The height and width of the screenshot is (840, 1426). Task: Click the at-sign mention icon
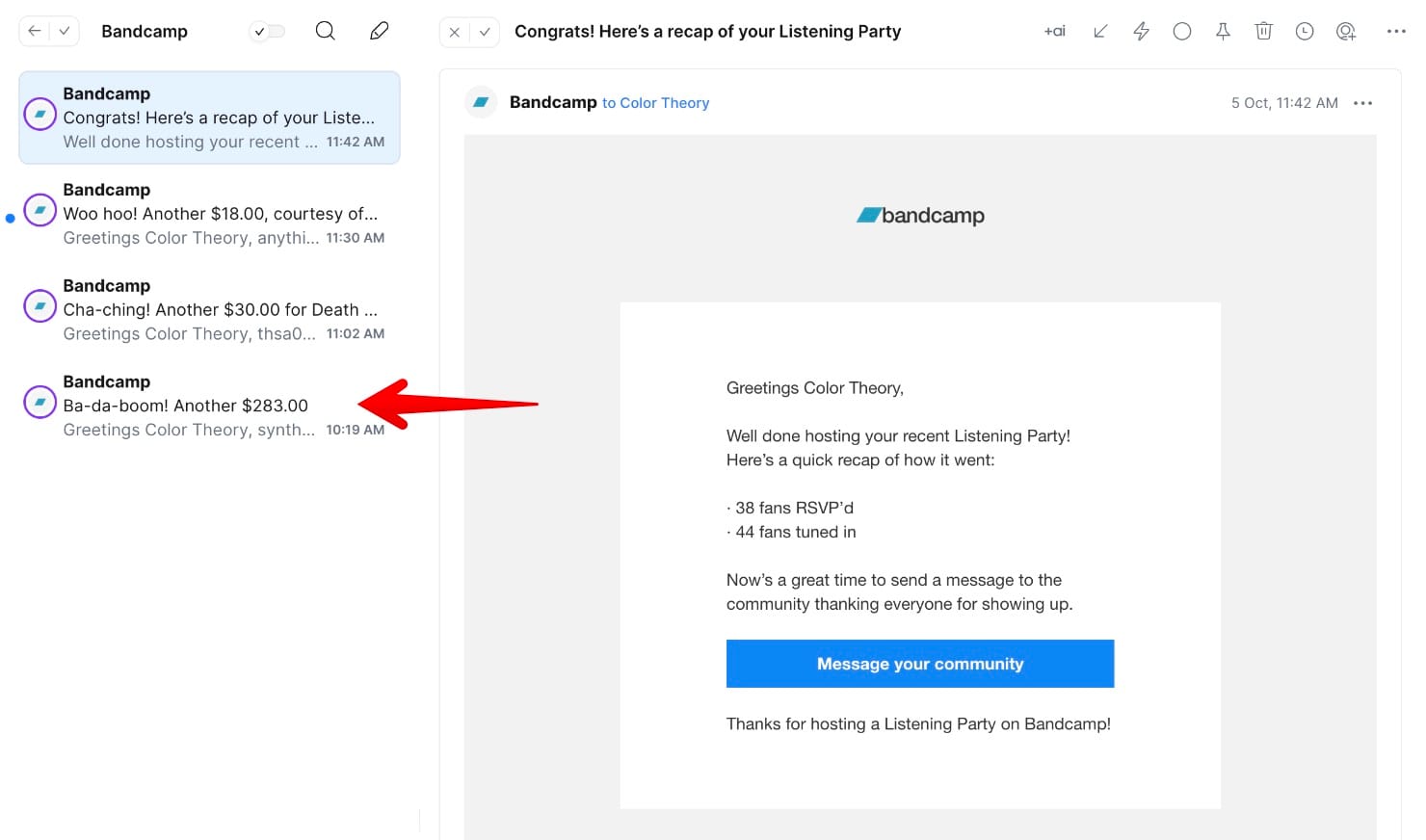click(1346, 31)
